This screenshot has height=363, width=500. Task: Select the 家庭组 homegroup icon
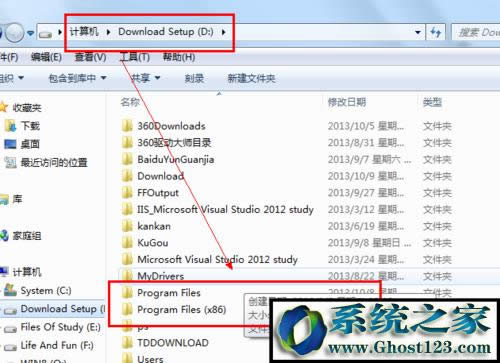(4, 236)
